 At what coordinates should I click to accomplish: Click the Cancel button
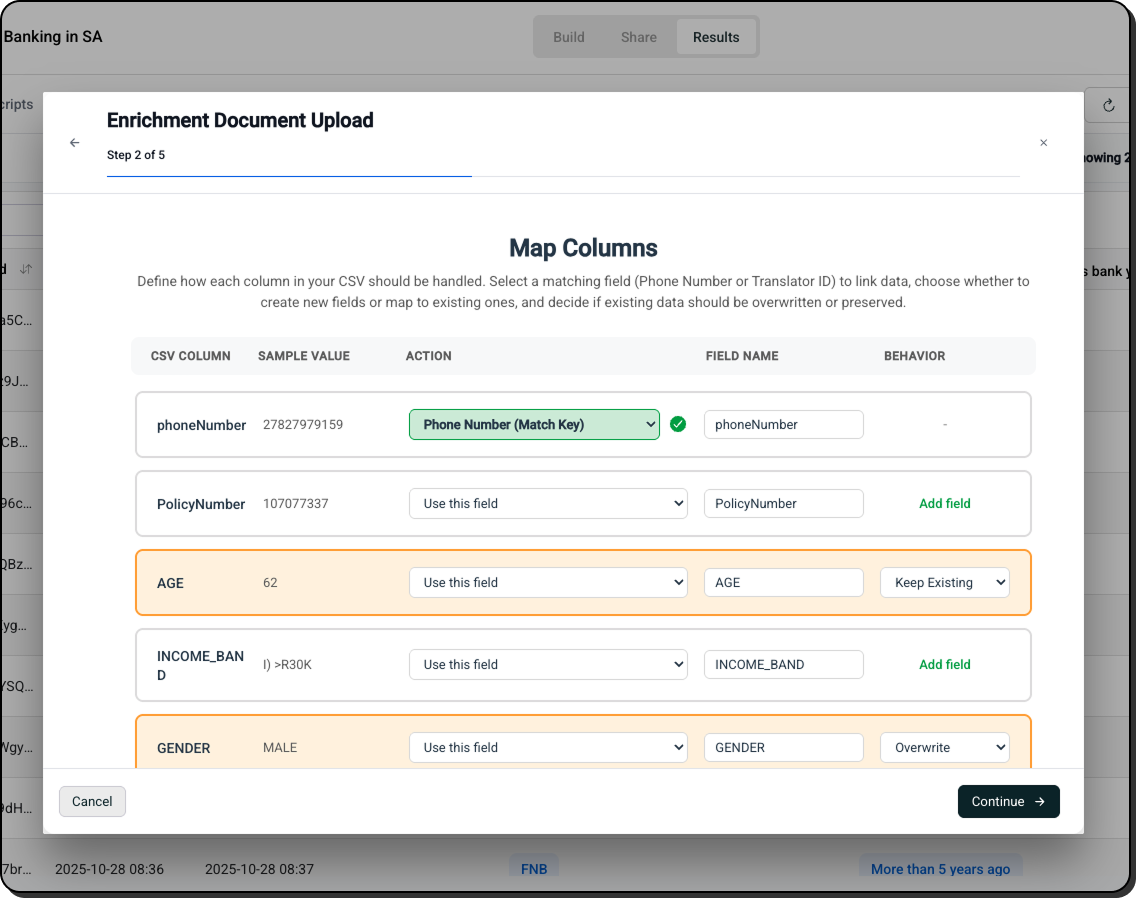click(x=92, y=801)
